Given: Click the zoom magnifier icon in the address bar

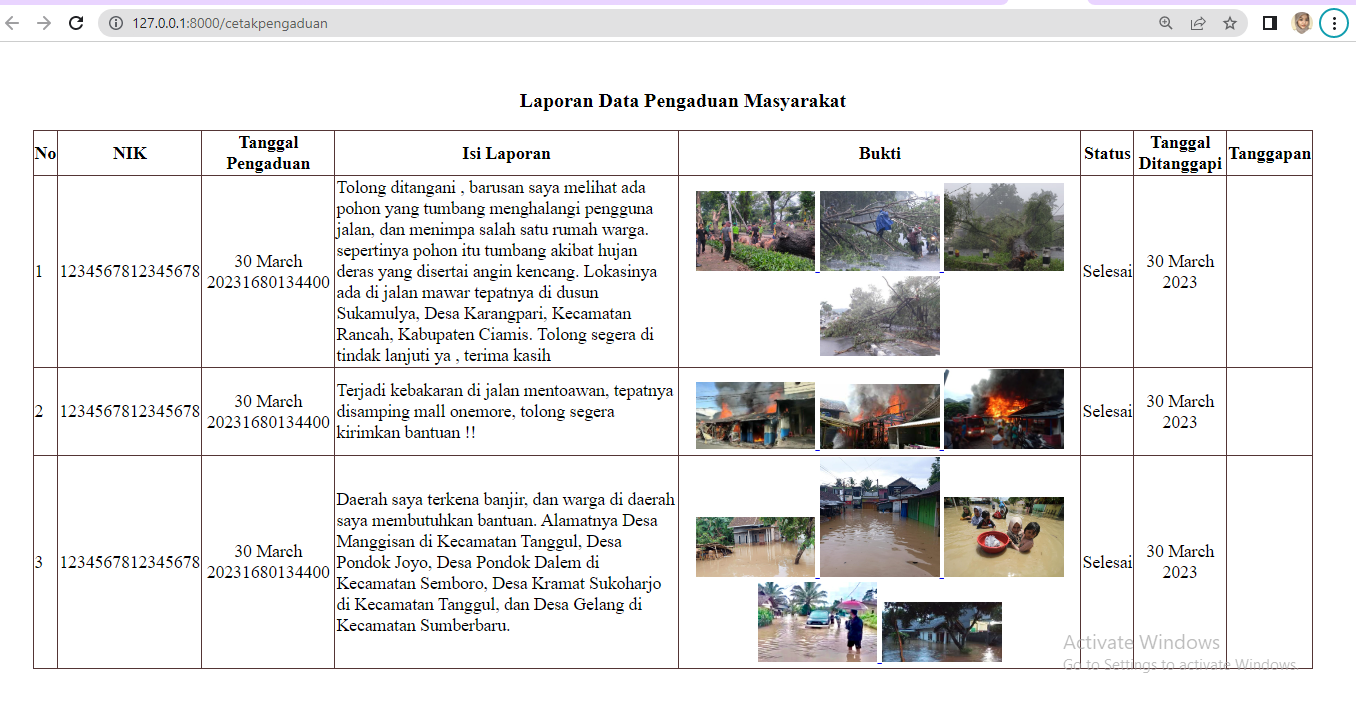Looking at the screenshot, I should coord(1166,23).
